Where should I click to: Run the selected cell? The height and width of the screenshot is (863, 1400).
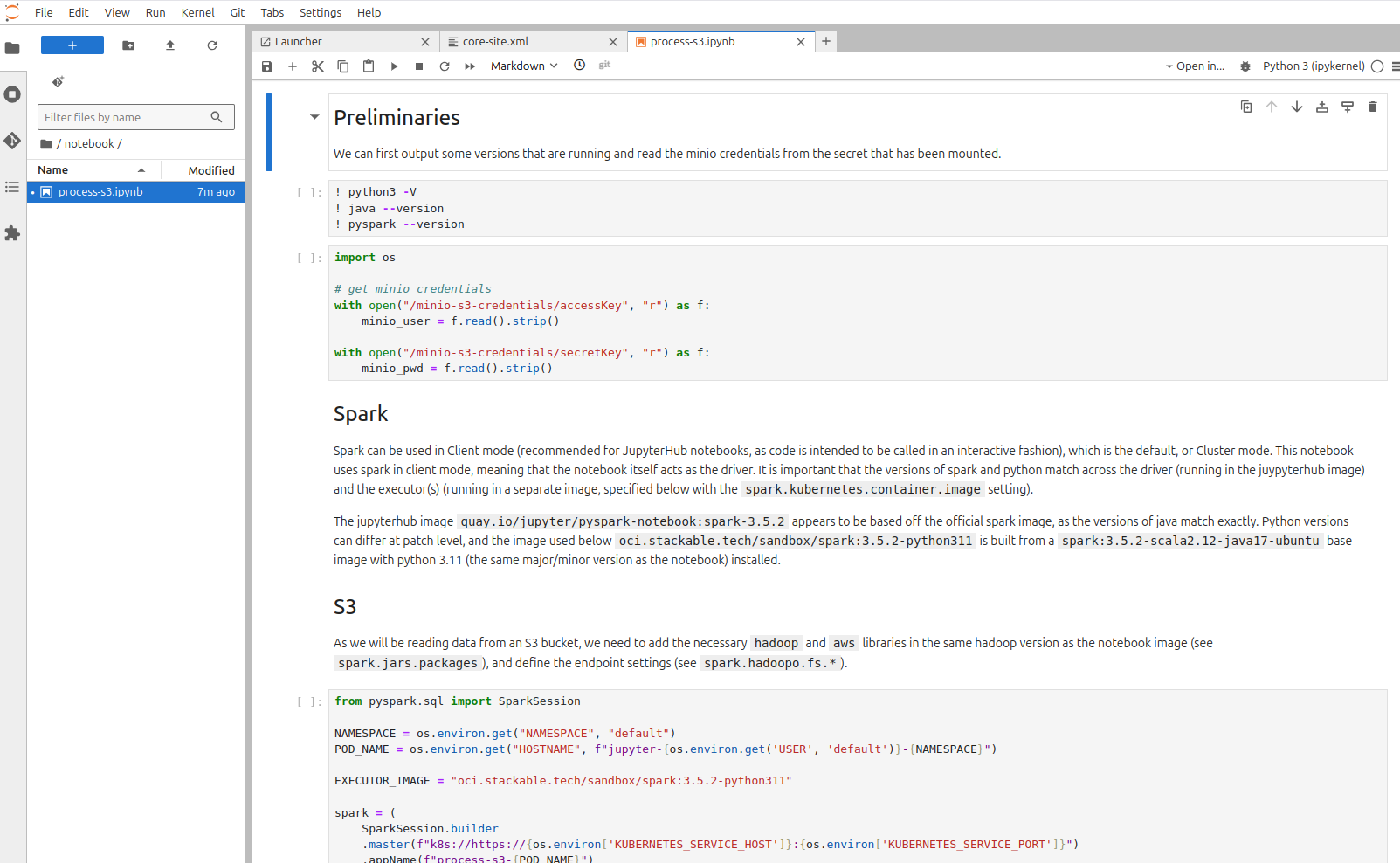pos(394,66)
